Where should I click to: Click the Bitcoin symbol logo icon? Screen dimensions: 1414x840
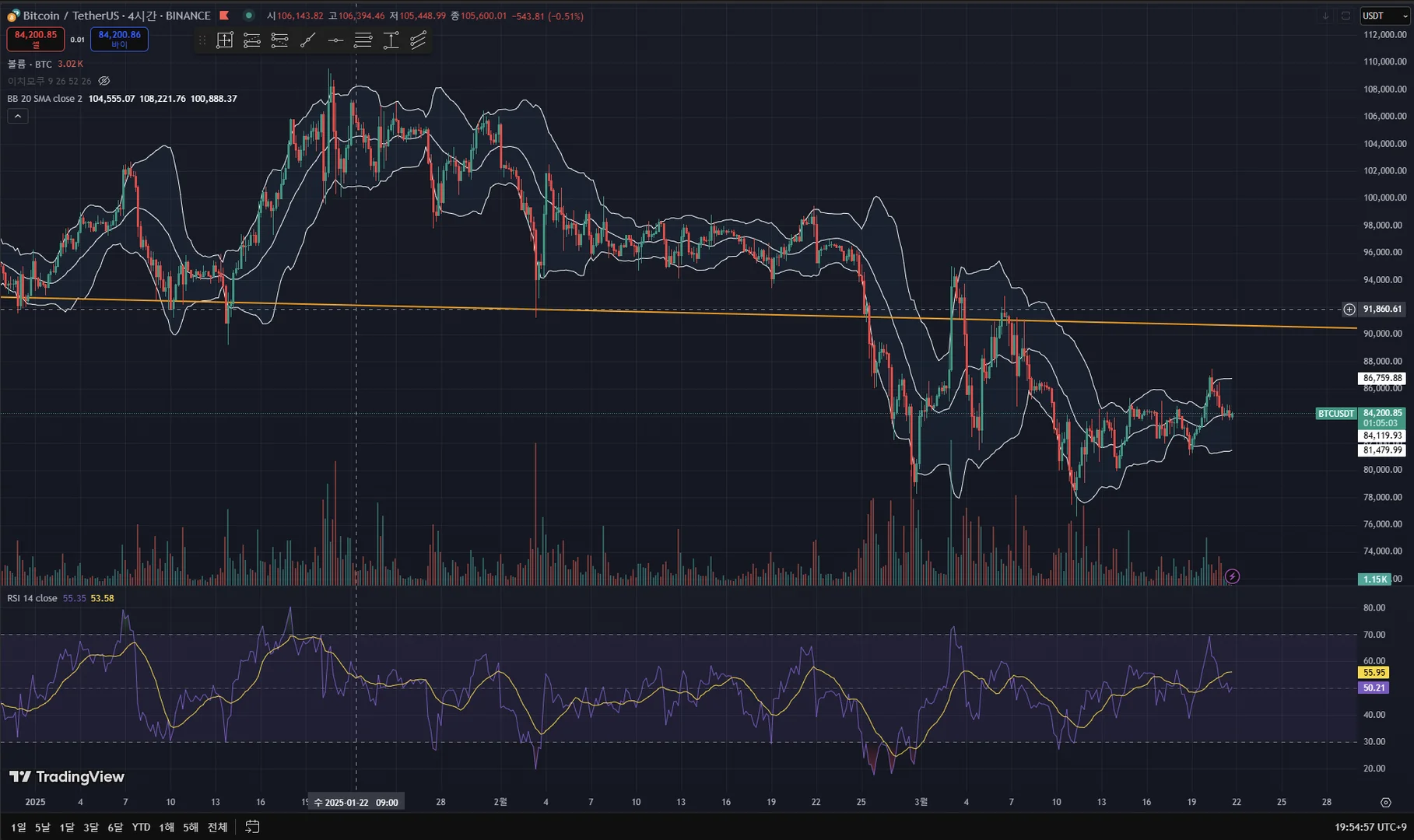(13, 16)
